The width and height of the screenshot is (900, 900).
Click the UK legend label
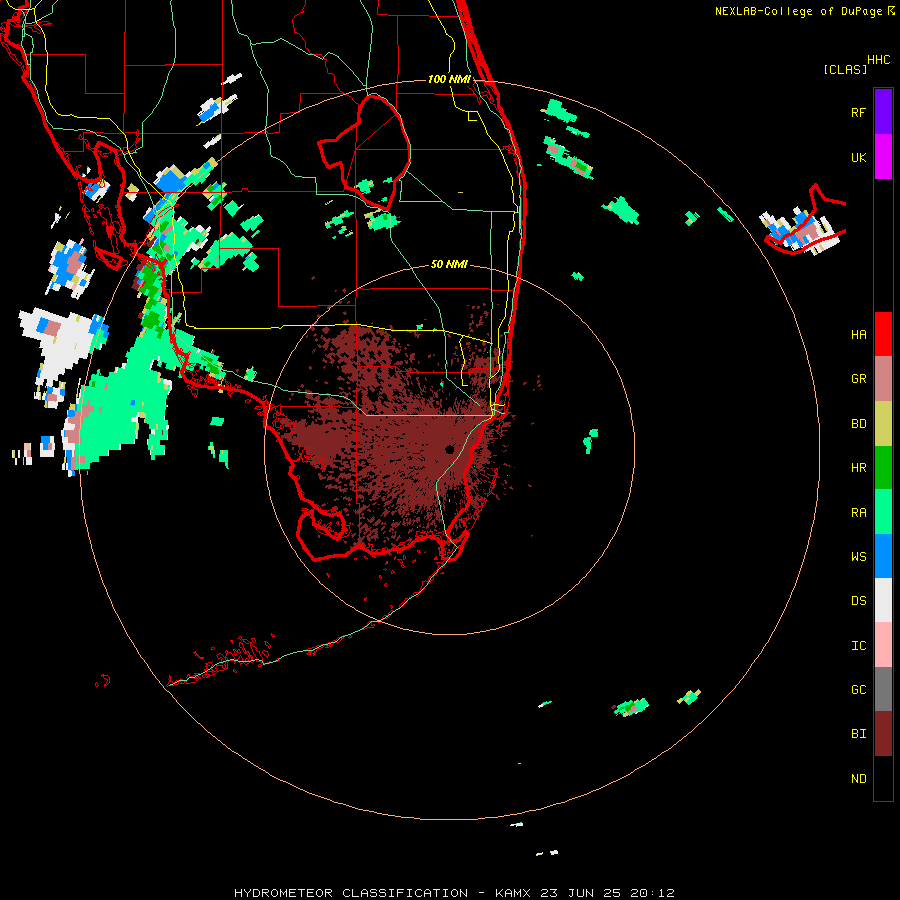tap(858, 157)
